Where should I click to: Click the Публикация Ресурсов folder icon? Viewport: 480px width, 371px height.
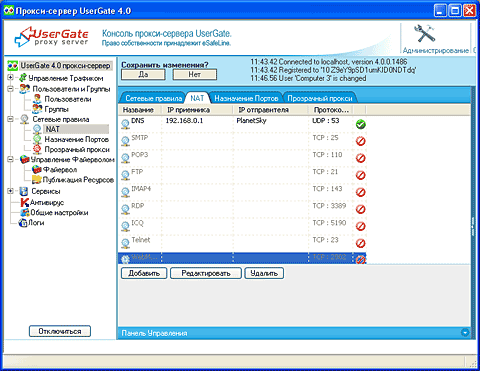tap(37, 180)
